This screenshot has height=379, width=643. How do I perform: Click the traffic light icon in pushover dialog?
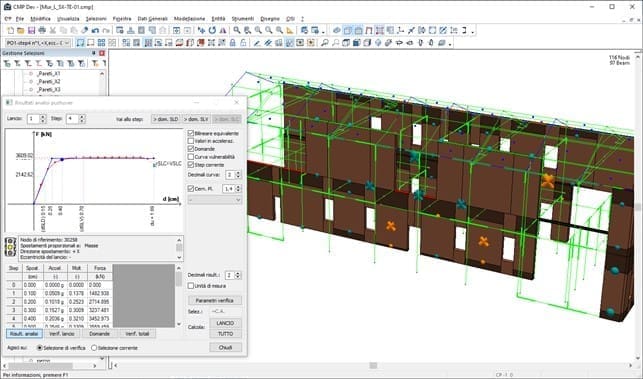[x=10, y=247]
